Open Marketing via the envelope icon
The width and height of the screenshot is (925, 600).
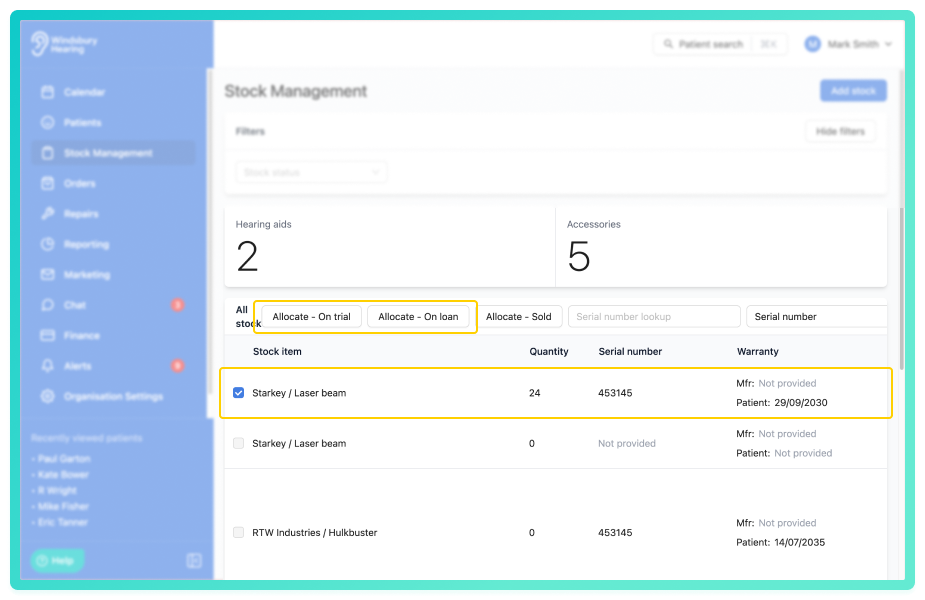click(48, 275)
